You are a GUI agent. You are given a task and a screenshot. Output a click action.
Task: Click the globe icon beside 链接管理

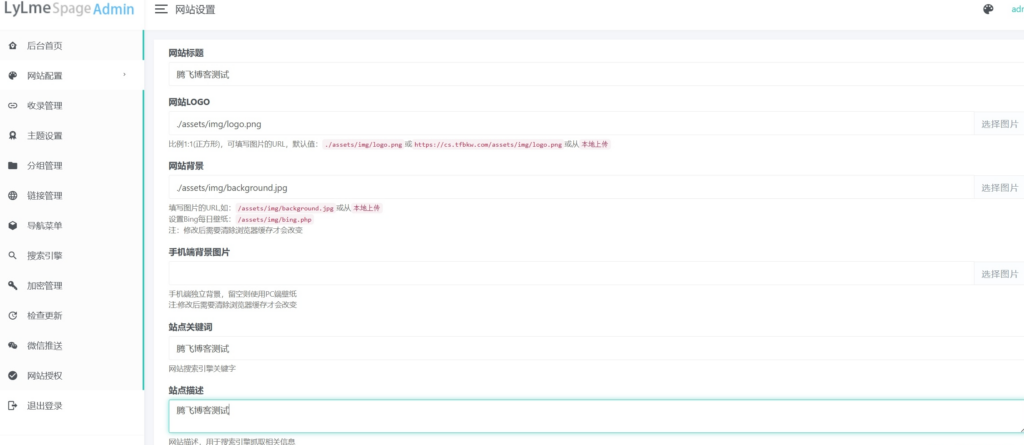(12, 196)
